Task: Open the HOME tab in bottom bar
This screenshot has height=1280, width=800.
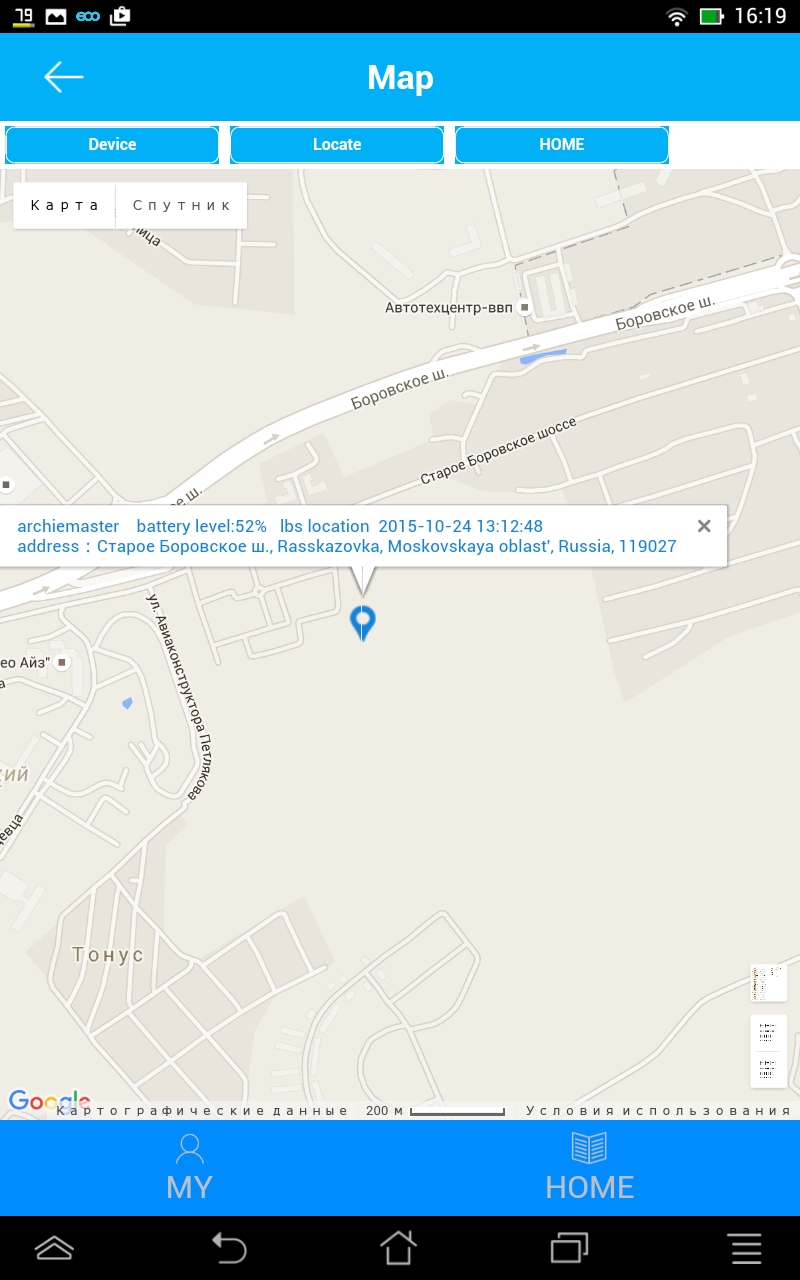Action: (590, 1167)
